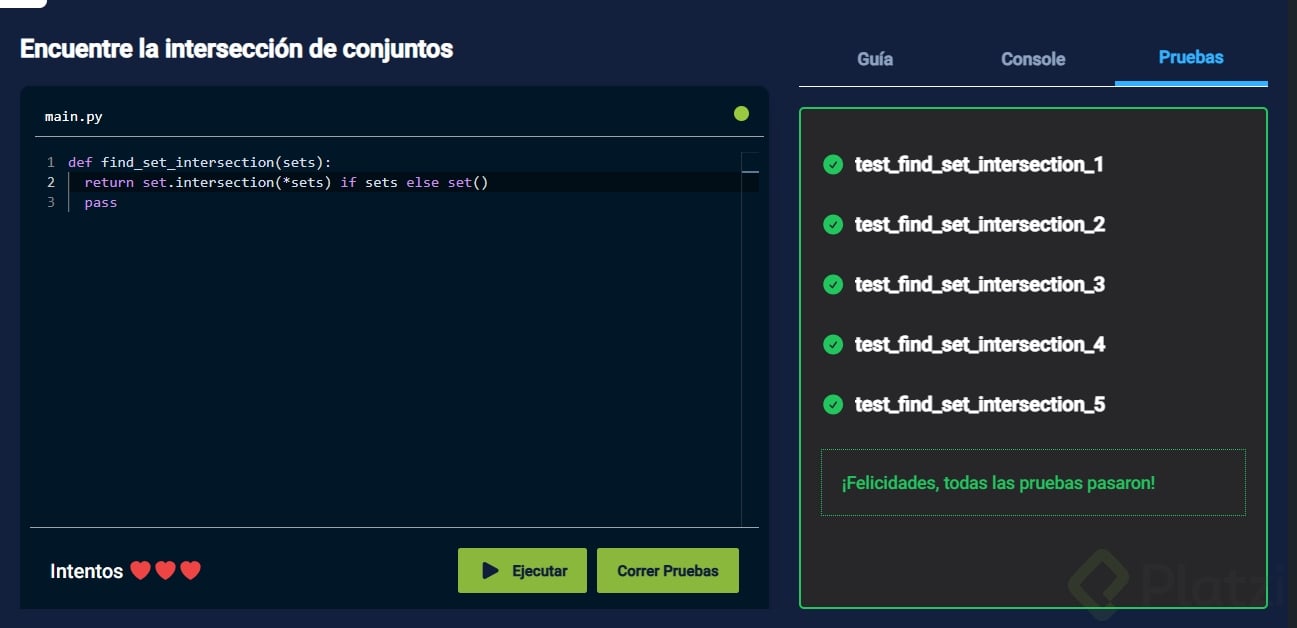Open the Guía tab
Viewport: 1297px width, 628px height.
coord(875,59)
